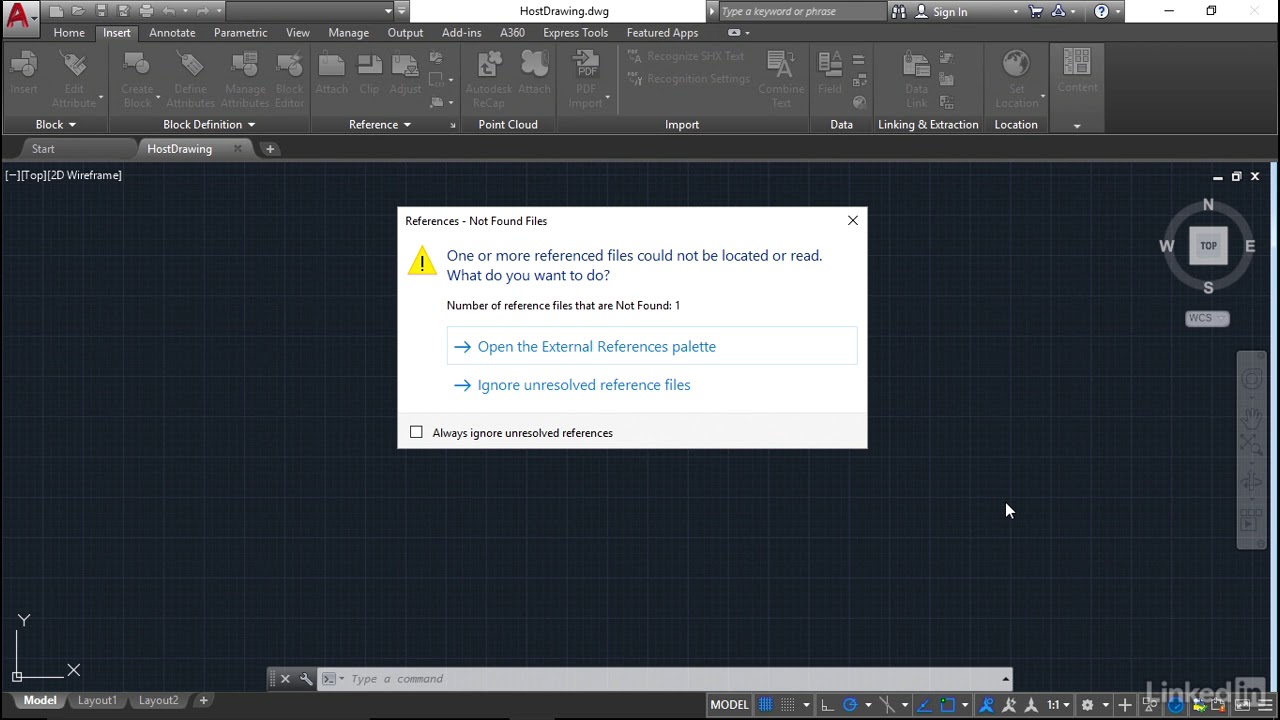This screenshot has width=1280, height=720.
Task: Open the External References palette
Action: [x=652, y=346]
